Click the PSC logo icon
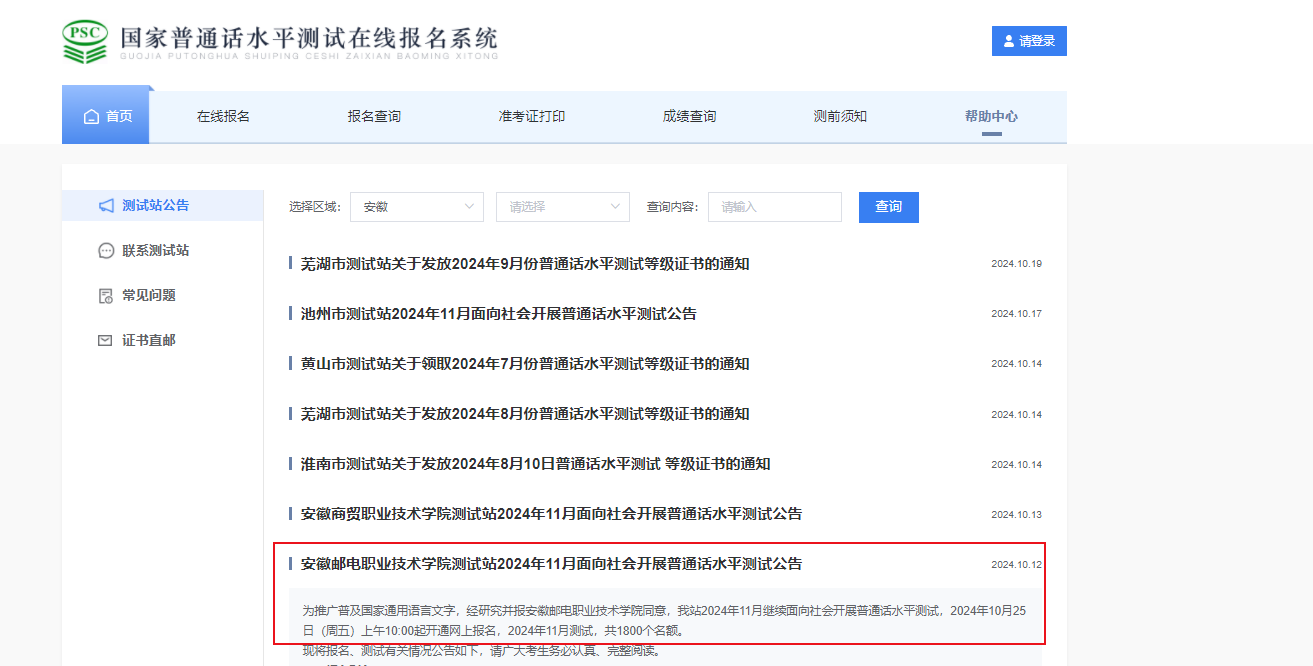Image resolution: width=1313 pixels, height=666 pixels. (85, 41)
